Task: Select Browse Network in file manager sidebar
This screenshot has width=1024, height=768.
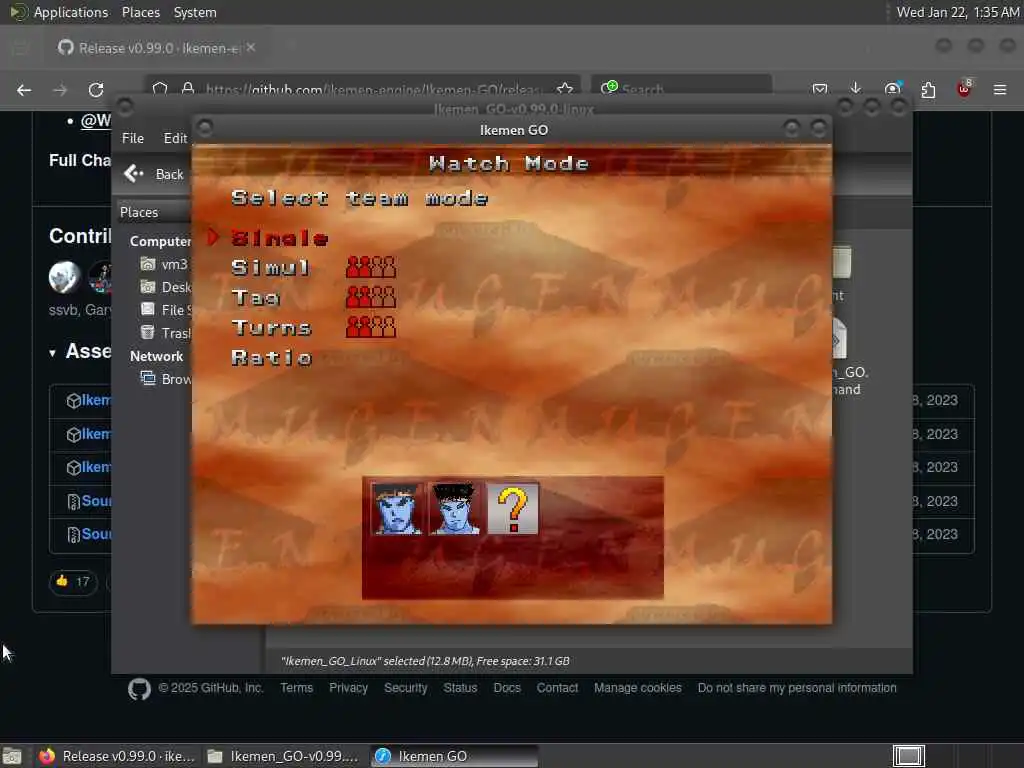Action: (166, 379)
